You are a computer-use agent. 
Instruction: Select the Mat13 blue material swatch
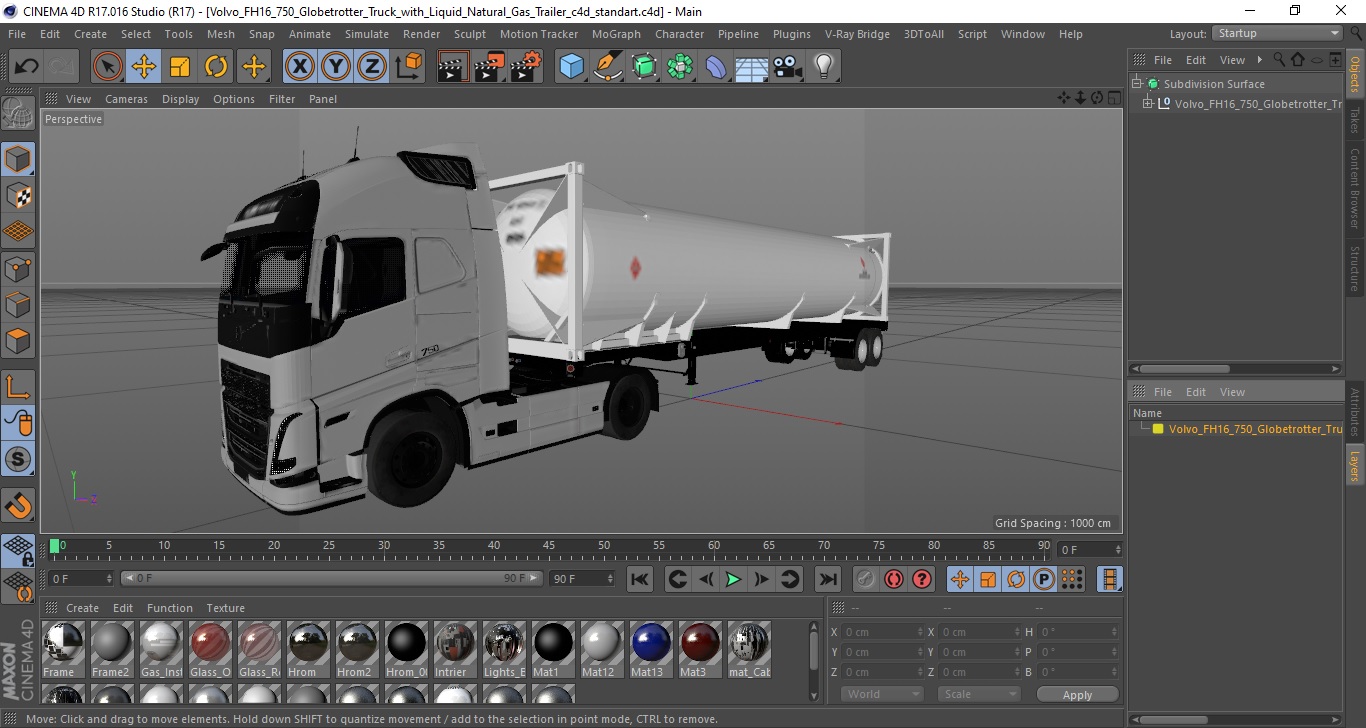click(651, 650)
